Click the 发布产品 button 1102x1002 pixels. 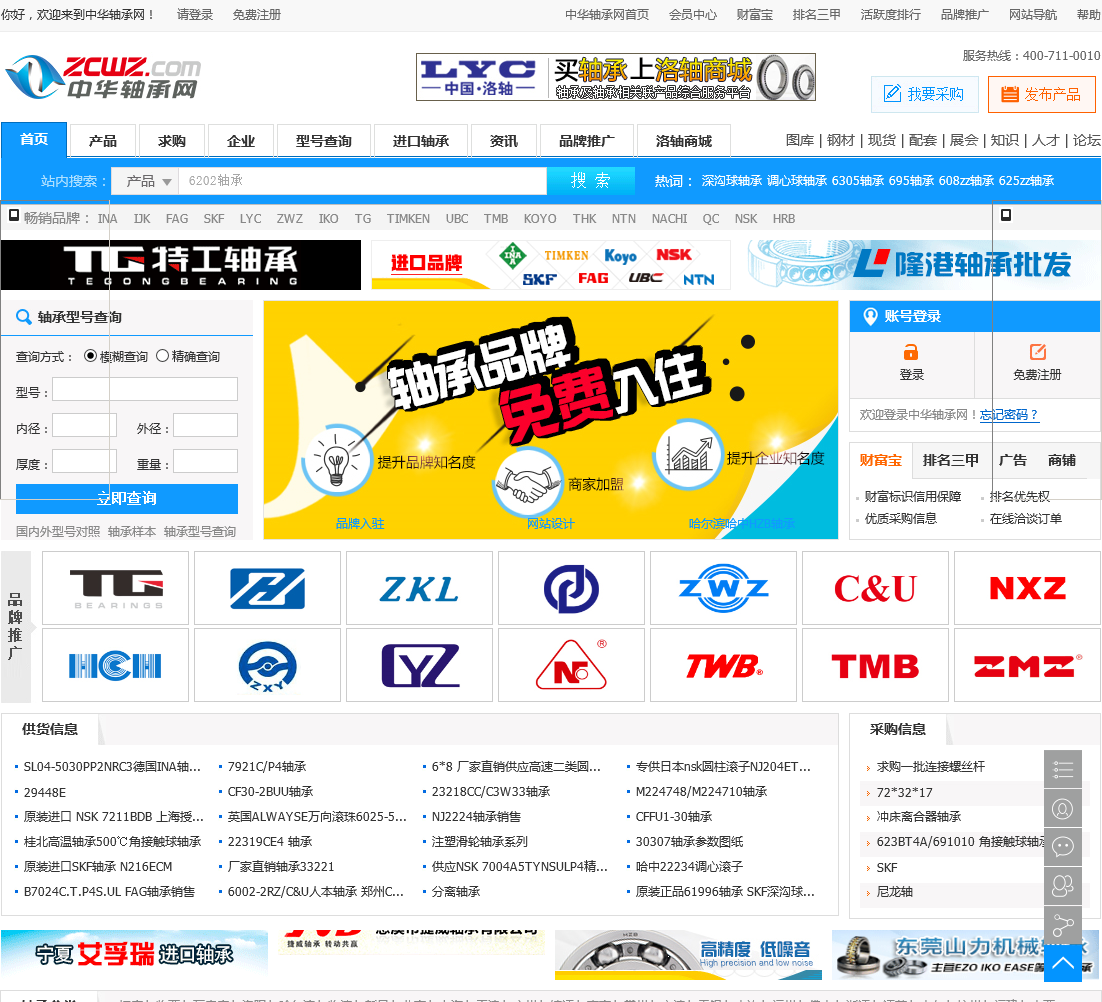[1041, 94]
